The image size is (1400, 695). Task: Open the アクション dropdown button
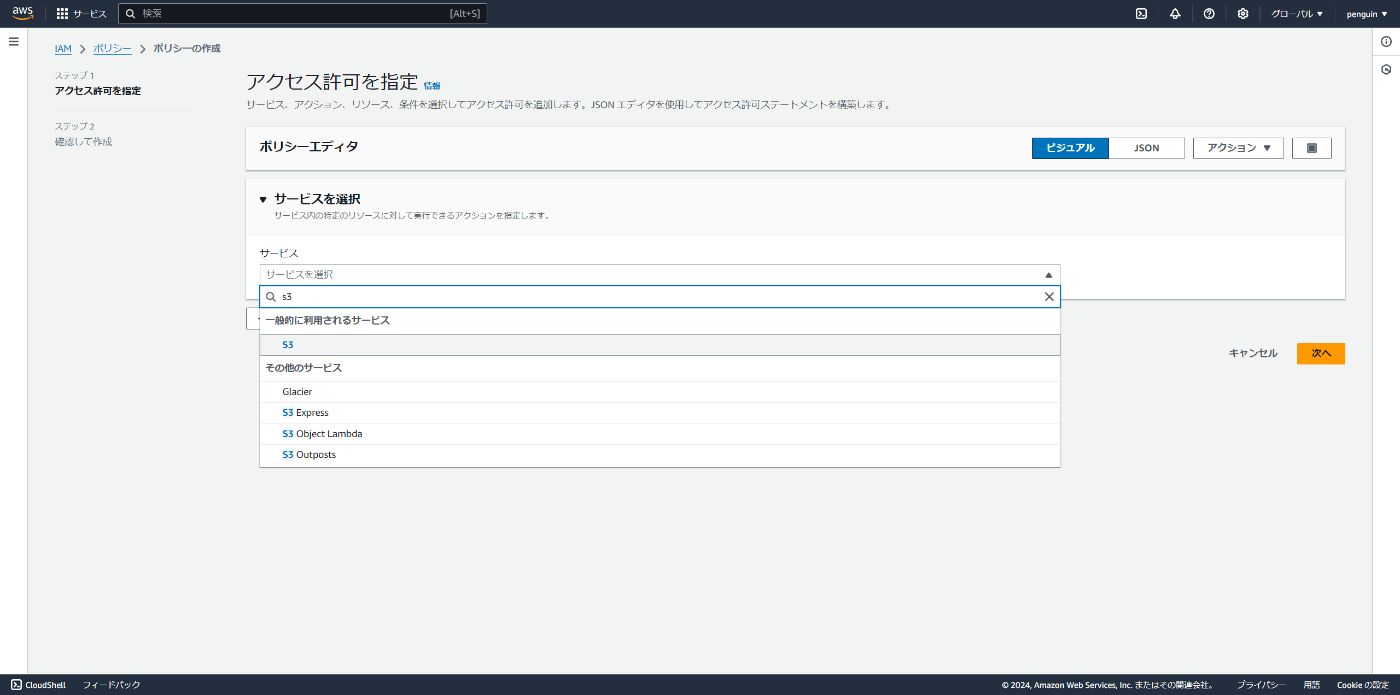pyautogui.click(x=1238, y=148)
